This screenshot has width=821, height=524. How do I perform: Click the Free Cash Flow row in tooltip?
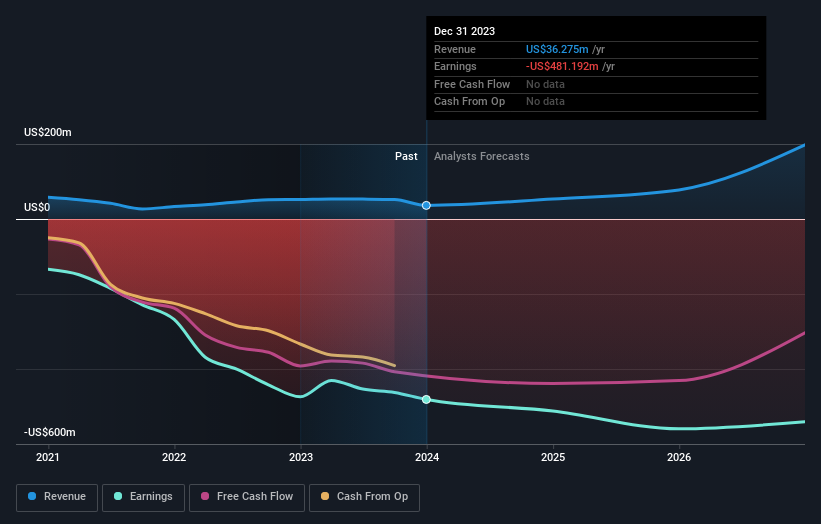(596, 84)
